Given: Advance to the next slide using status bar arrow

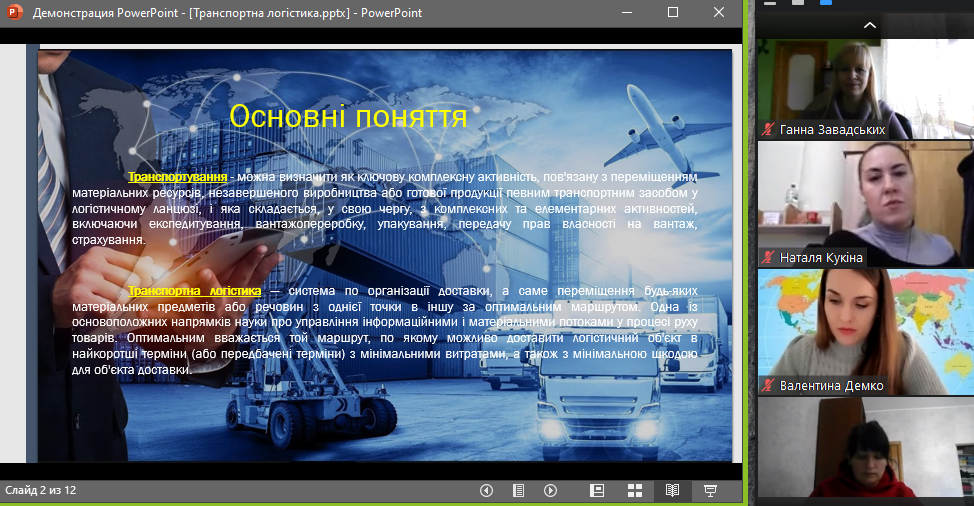Looking at the screenshot, I should point(550,490).
